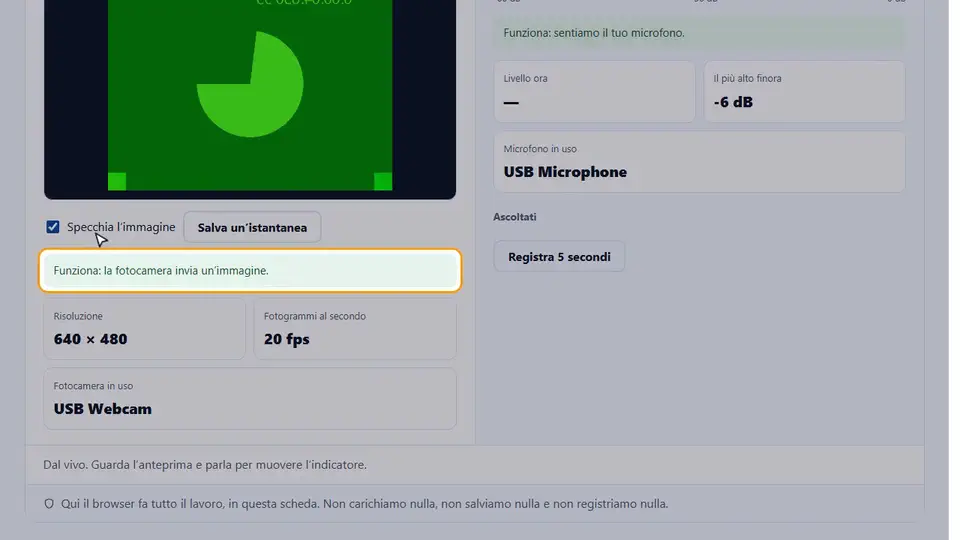This screenshot has width=960, height=540.
Task: Select the 'Funziona: la fotocamera invia un'immagine.' message
Action: point(250,270)
